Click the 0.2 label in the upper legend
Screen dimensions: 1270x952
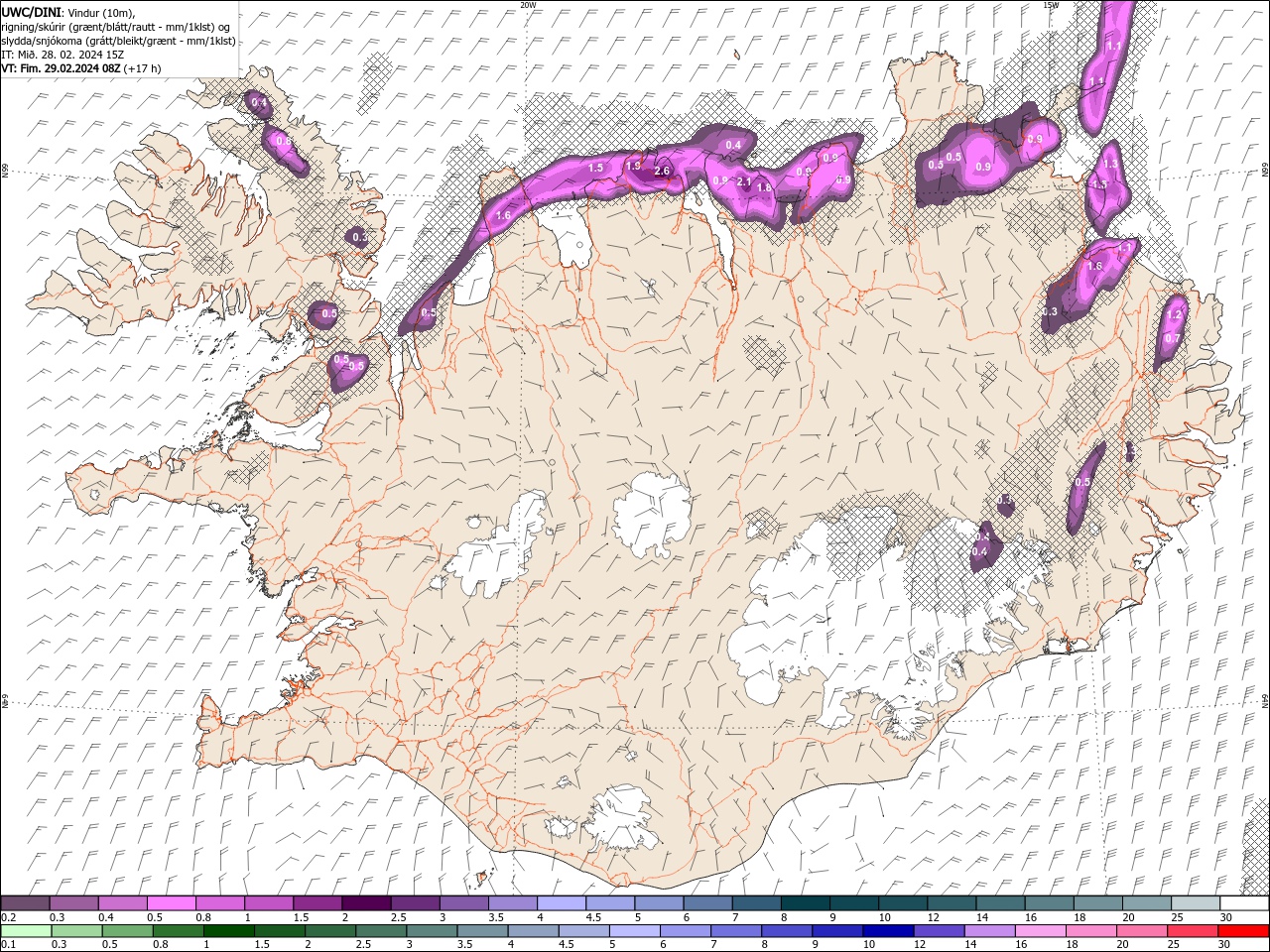pos(8,917)
